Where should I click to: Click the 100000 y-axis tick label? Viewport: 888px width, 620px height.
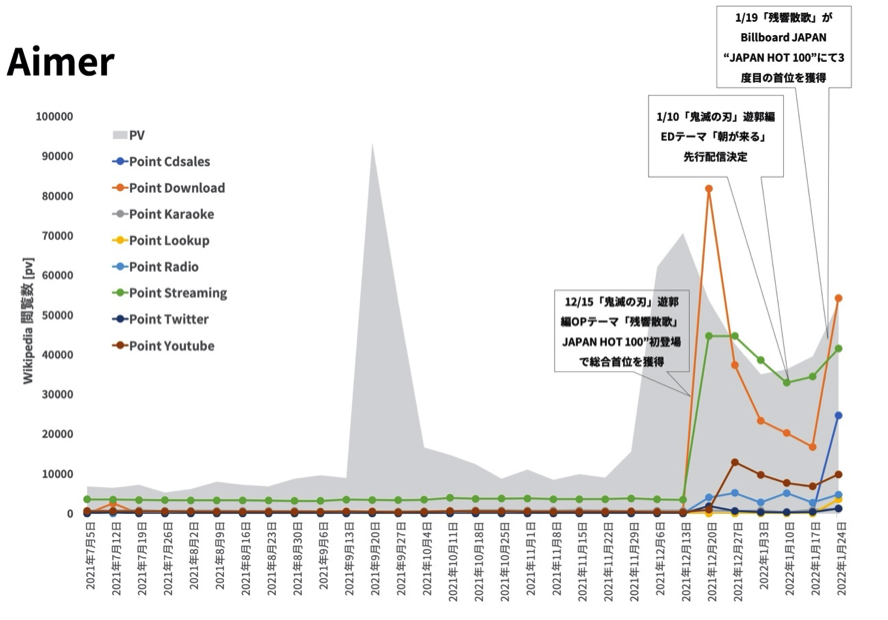54,116
